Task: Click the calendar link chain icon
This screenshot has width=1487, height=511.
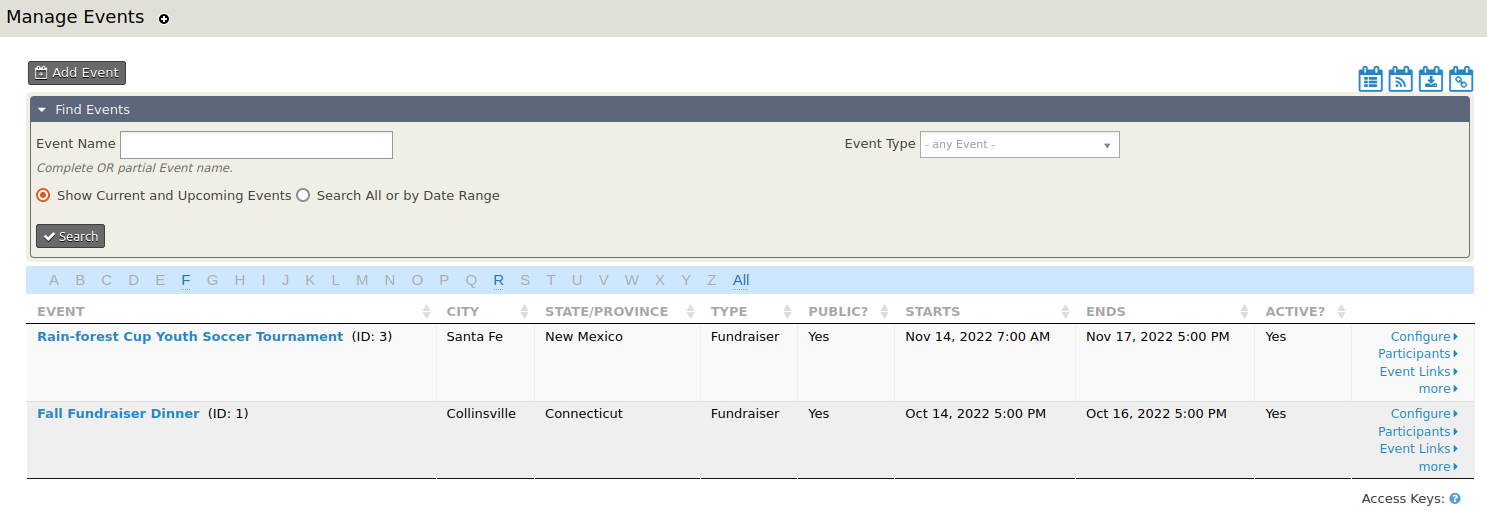Action: [x=1461, y=80]
